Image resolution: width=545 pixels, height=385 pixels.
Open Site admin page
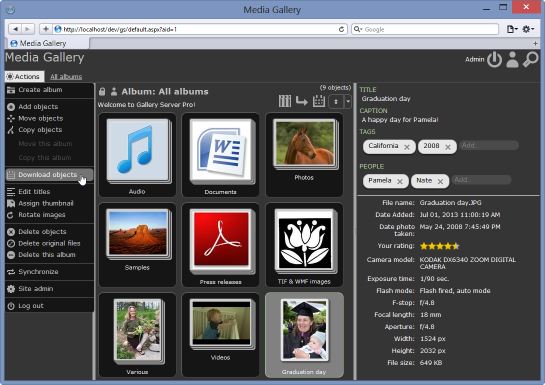pos(49,289)
